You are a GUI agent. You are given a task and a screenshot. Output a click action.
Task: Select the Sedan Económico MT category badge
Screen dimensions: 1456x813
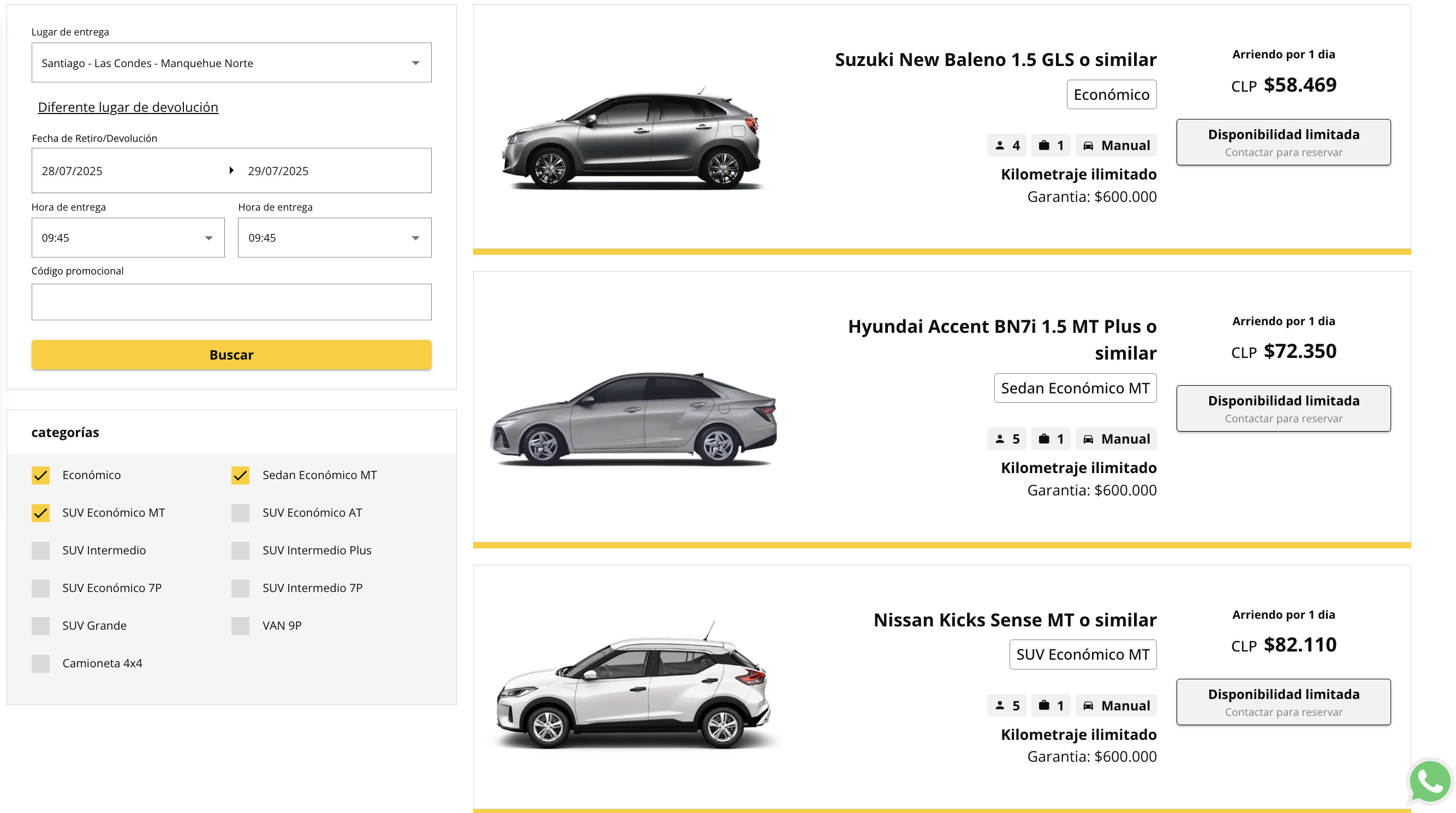click(1075, 388)
